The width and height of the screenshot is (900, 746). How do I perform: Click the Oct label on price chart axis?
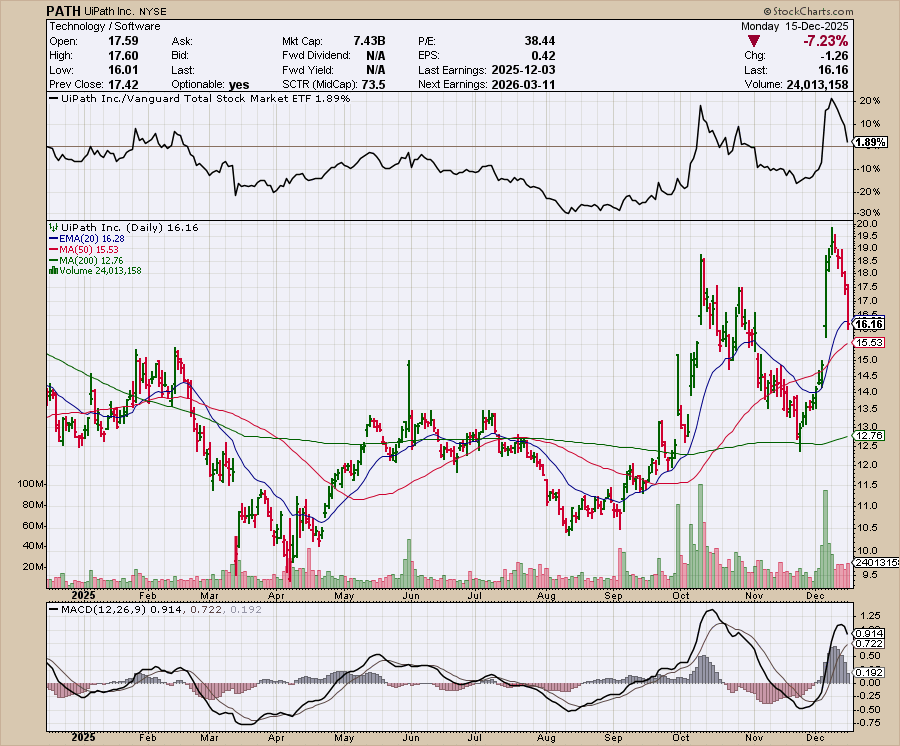coord(681,596)
